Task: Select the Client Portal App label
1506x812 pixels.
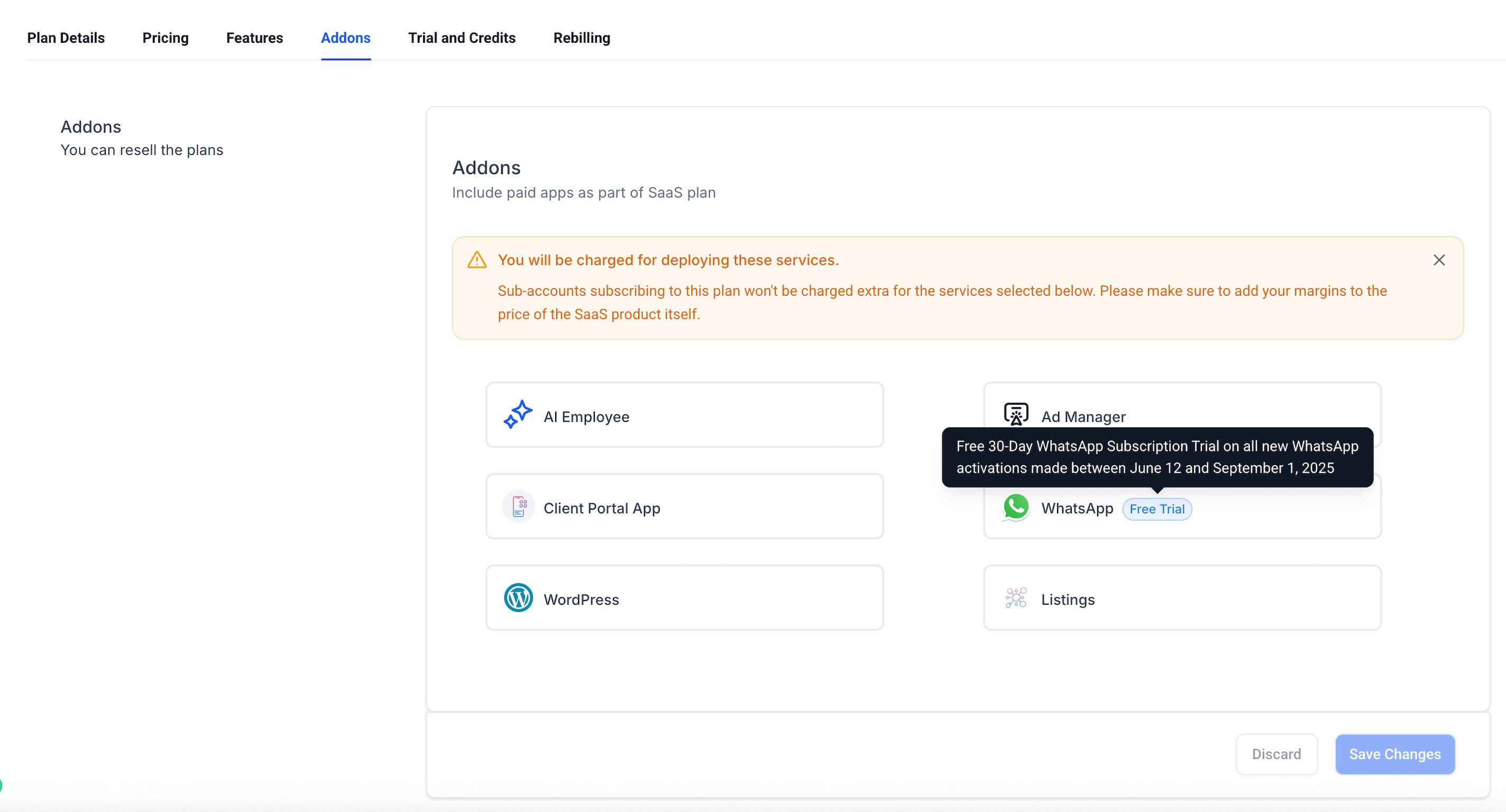Action: 602,509
